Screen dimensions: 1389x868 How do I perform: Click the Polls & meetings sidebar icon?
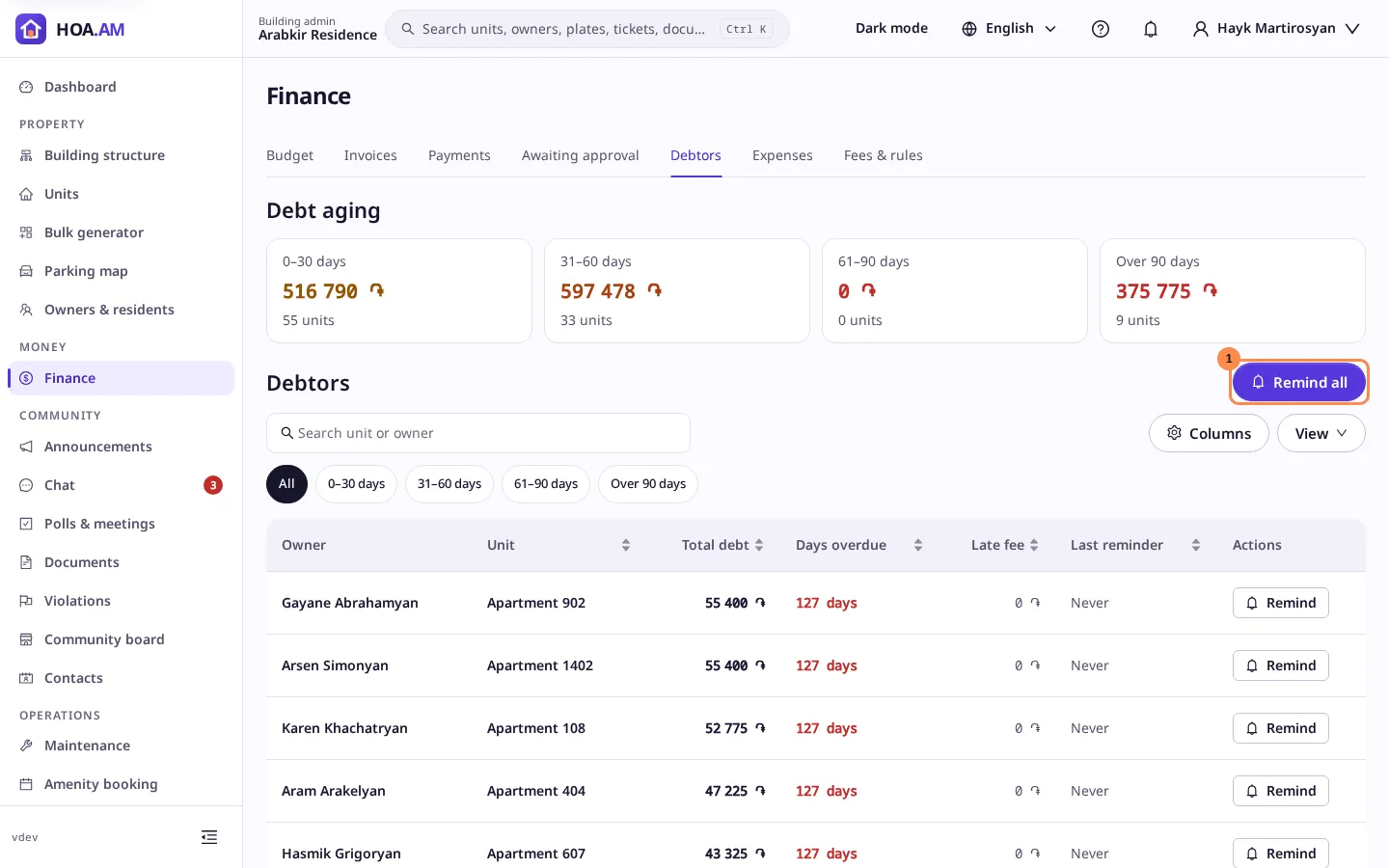26,524
